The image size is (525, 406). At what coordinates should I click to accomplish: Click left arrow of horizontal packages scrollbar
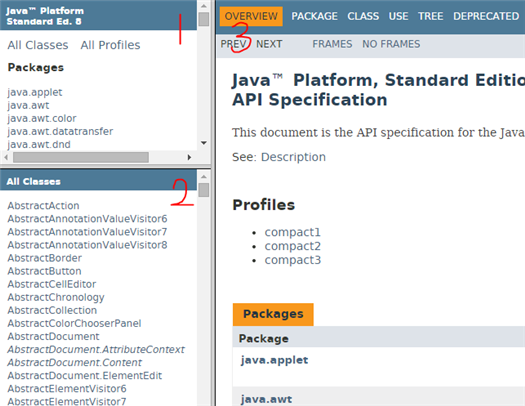point(6,157)
